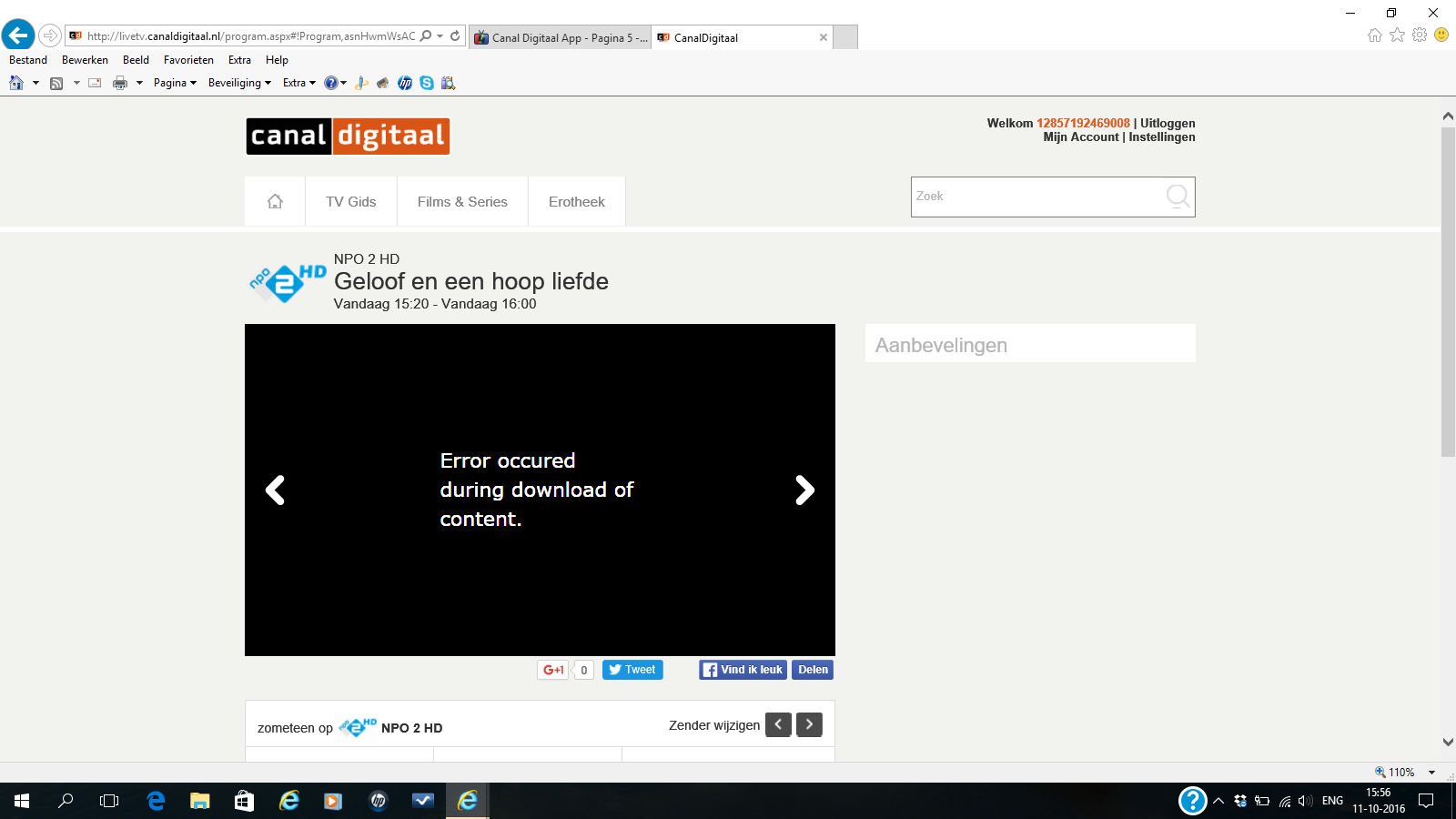Switch to next channel with Zender wijzigen arrow
The height and width of the screenshot is (819, 1456).
[809, 724]
